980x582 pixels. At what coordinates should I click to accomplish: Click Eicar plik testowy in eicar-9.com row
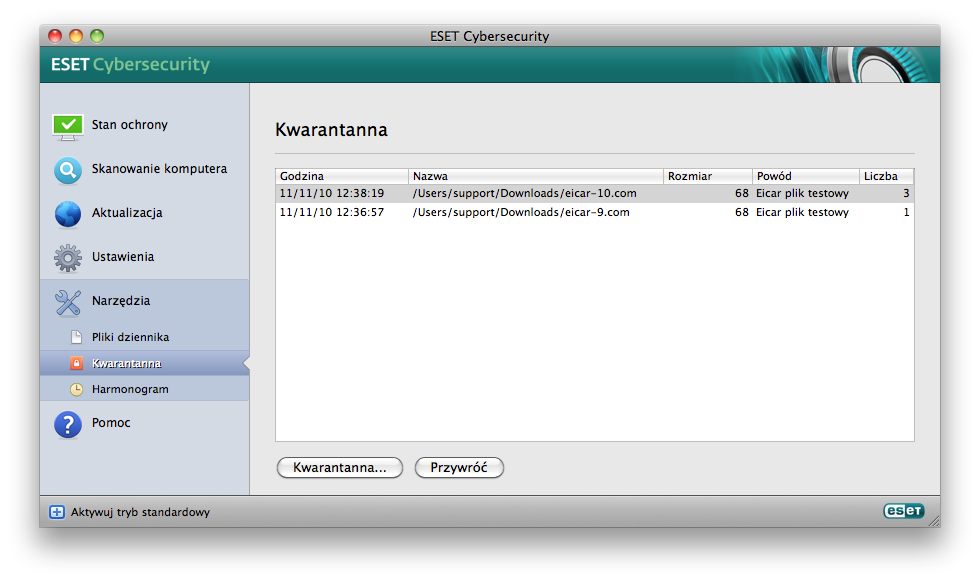[802, 212]
